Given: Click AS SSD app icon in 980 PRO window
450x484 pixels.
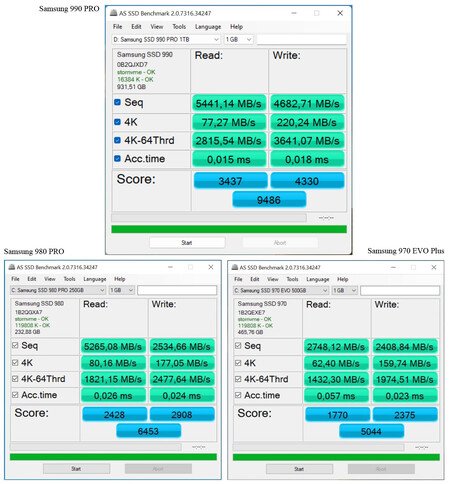Looking at the screenshot, I should [12, 267].
